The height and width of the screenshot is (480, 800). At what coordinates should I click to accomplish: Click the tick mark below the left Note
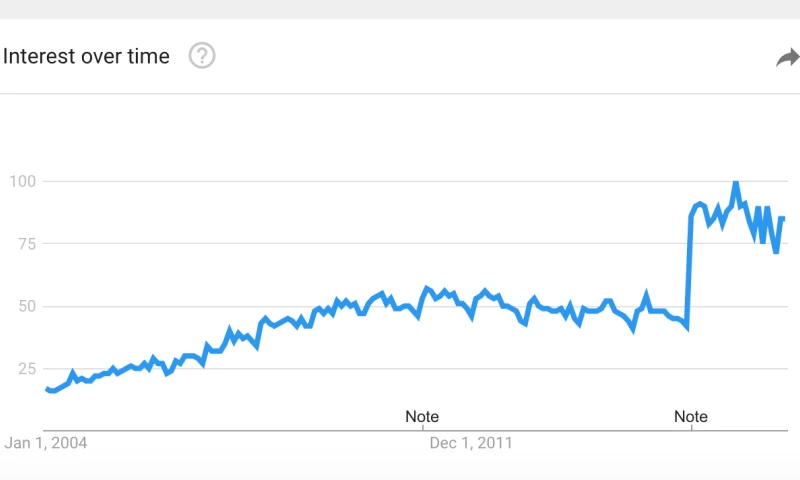[x=421, y=431]
